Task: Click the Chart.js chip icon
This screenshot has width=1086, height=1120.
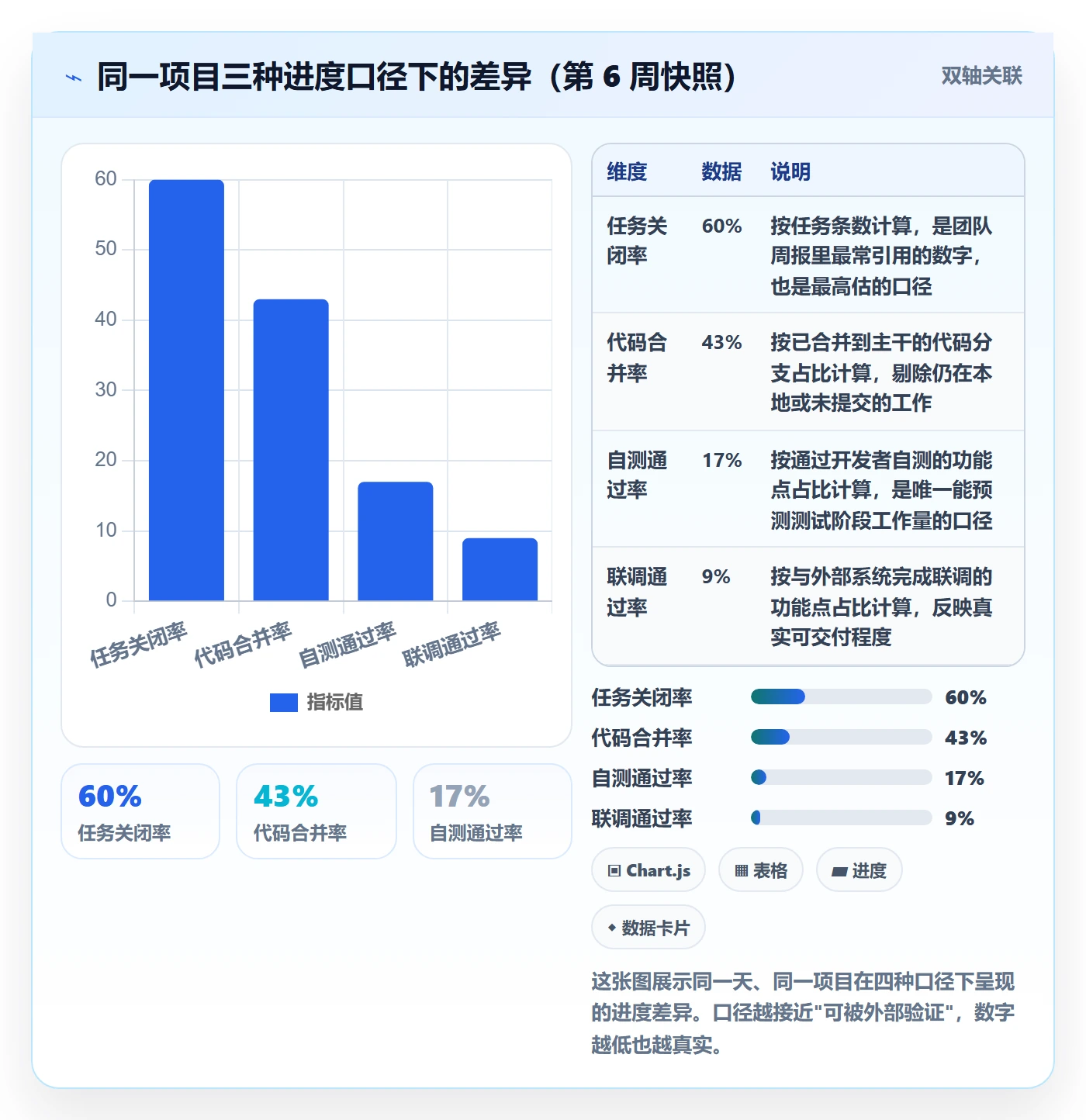Action: coord(614,871)
